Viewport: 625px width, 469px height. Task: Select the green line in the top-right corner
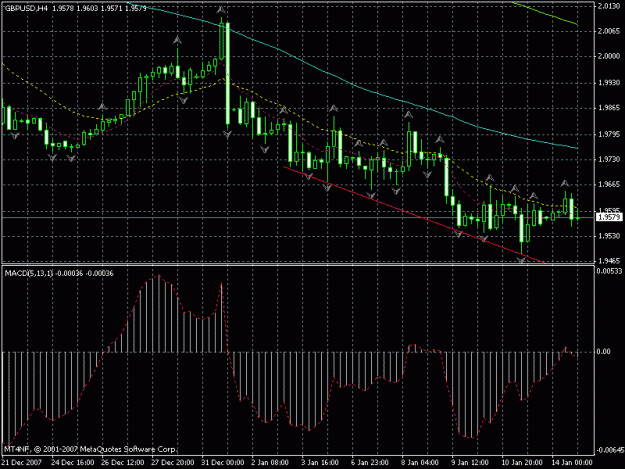[546, 14]
